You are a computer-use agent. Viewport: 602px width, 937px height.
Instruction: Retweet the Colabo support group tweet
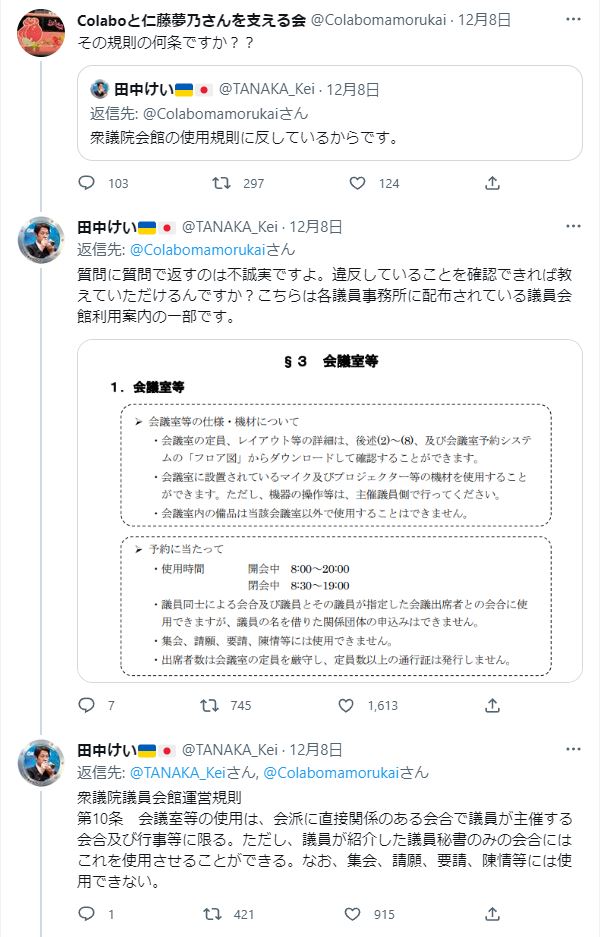click(x=224, y=183)
